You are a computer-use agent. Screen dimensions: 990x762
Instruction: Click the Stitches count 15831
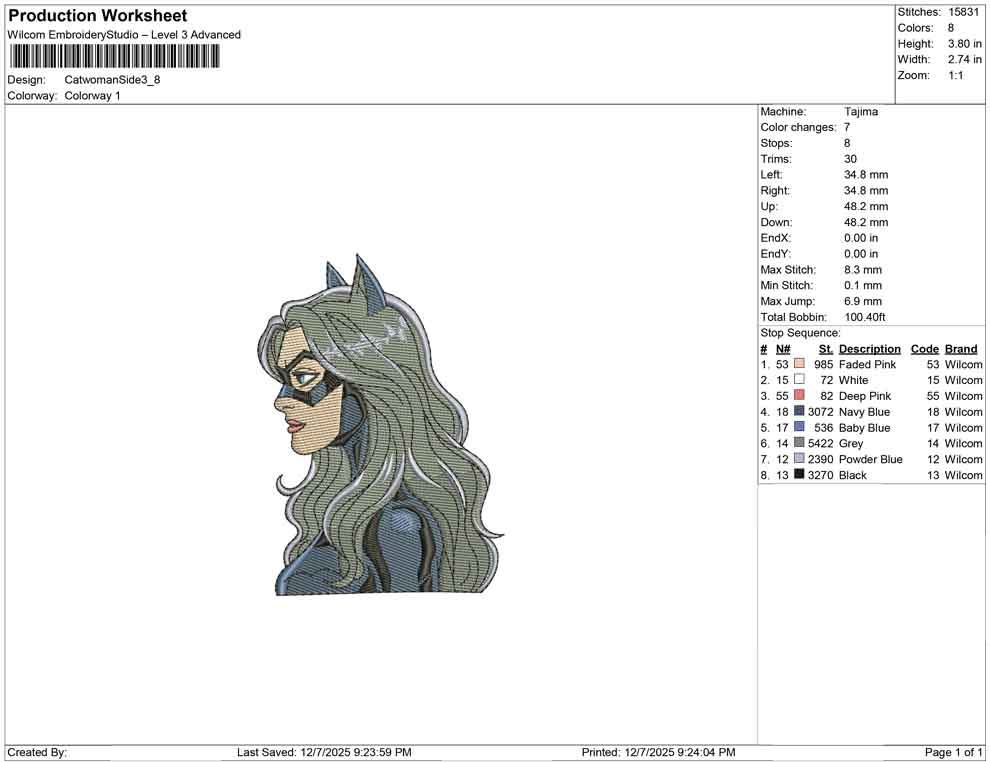tap(966, 12)
